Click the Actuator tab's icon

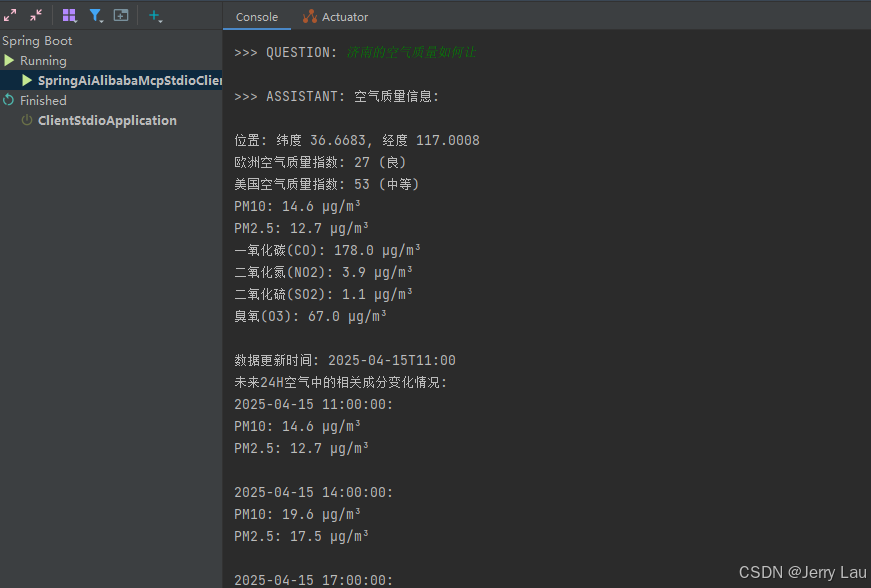tap(310, 17)
